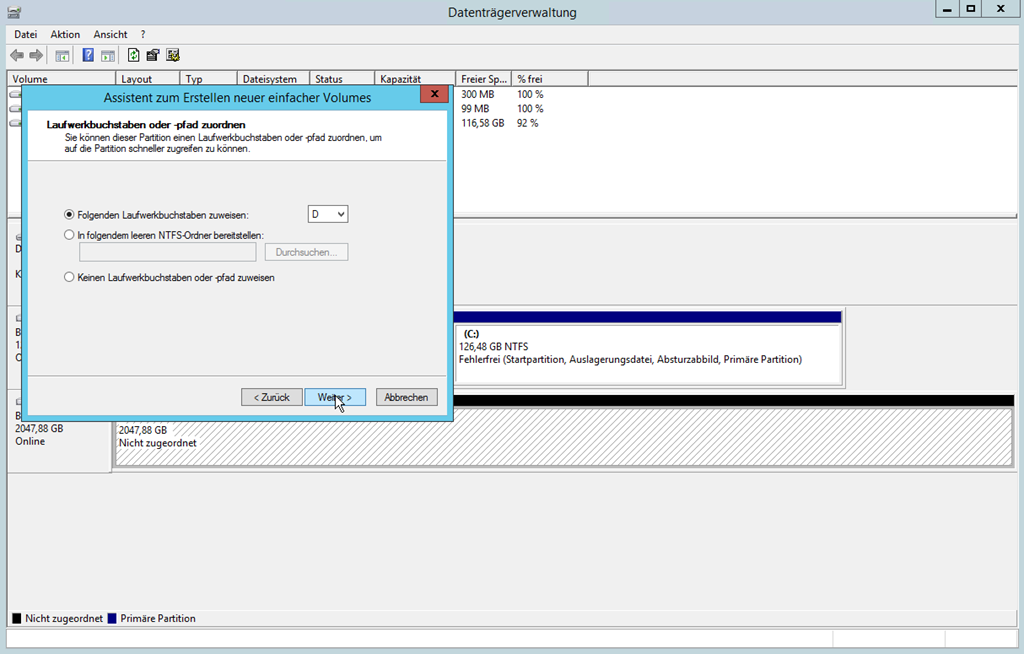This screenshot has height=654, width=1024.
Task: Click the Back arrow in the toolbar
Action: 17,56
